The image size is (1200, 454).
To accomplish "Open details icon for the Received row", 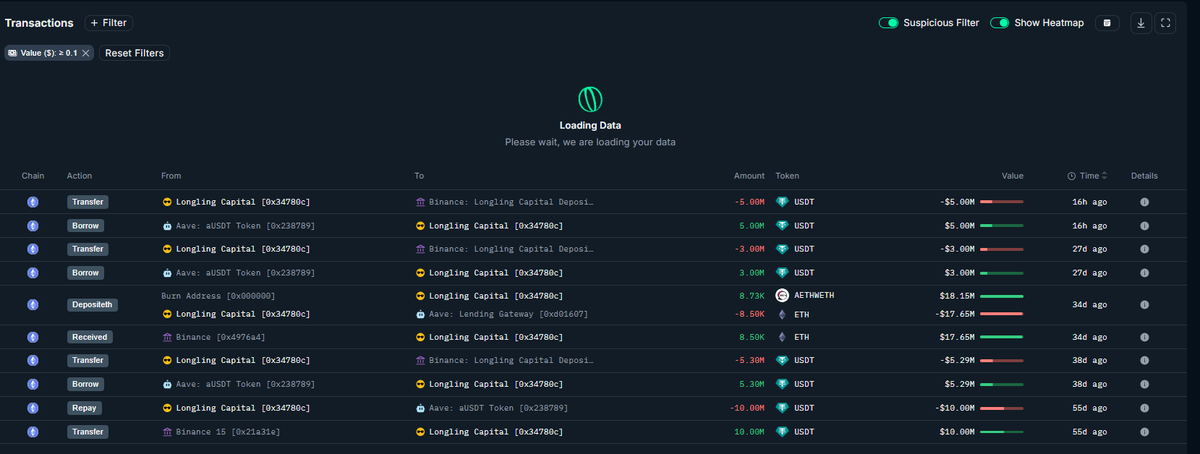I will [x=1144, y=337].
